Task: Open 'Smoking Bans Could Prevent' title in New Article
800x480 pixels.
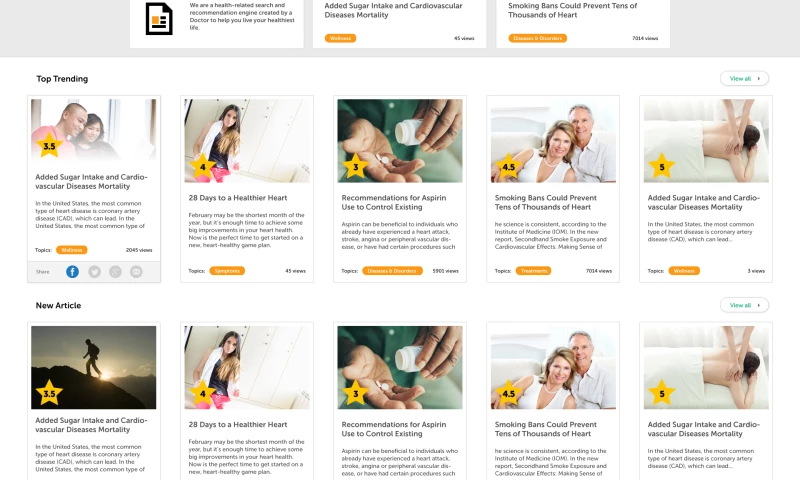Action: click(x=545, y=429)
